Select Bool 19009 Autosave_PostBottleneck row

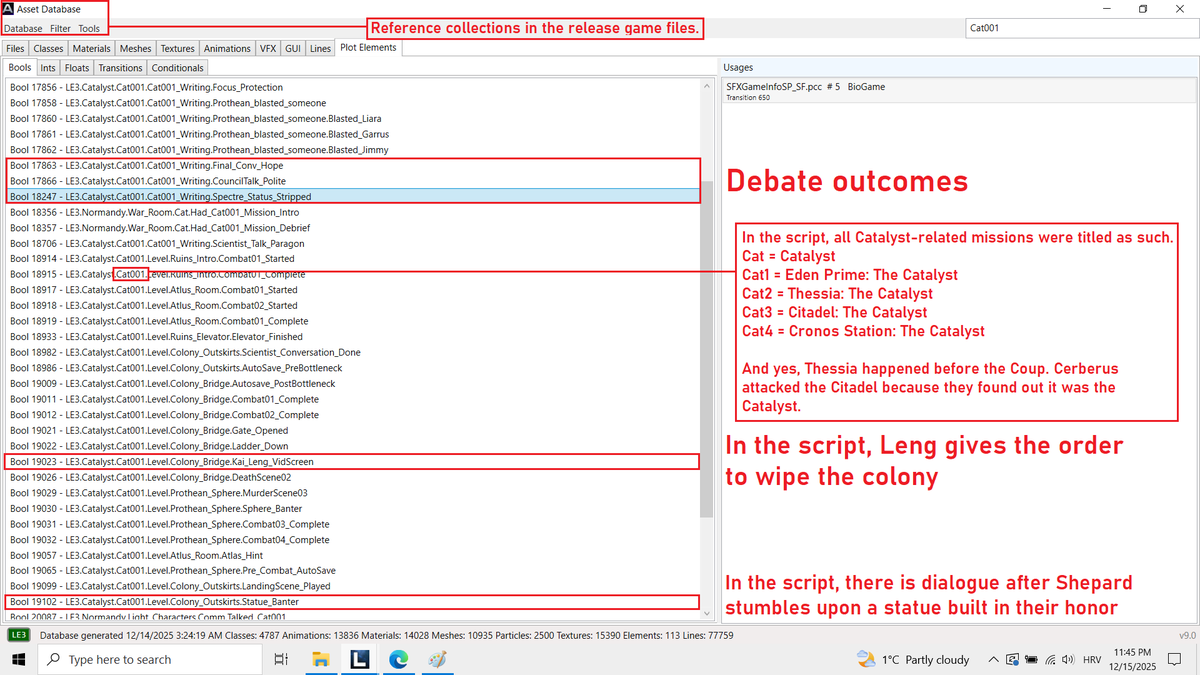point(354,383)
